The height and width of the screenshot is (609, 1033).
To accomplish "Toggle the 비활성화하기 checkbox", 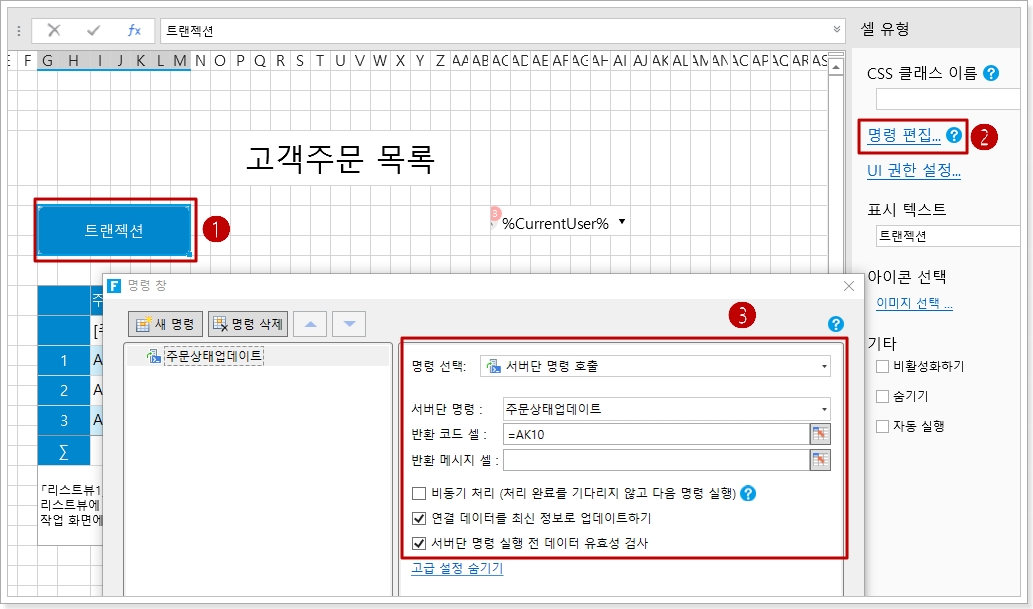I will click(x=882, y=367).
